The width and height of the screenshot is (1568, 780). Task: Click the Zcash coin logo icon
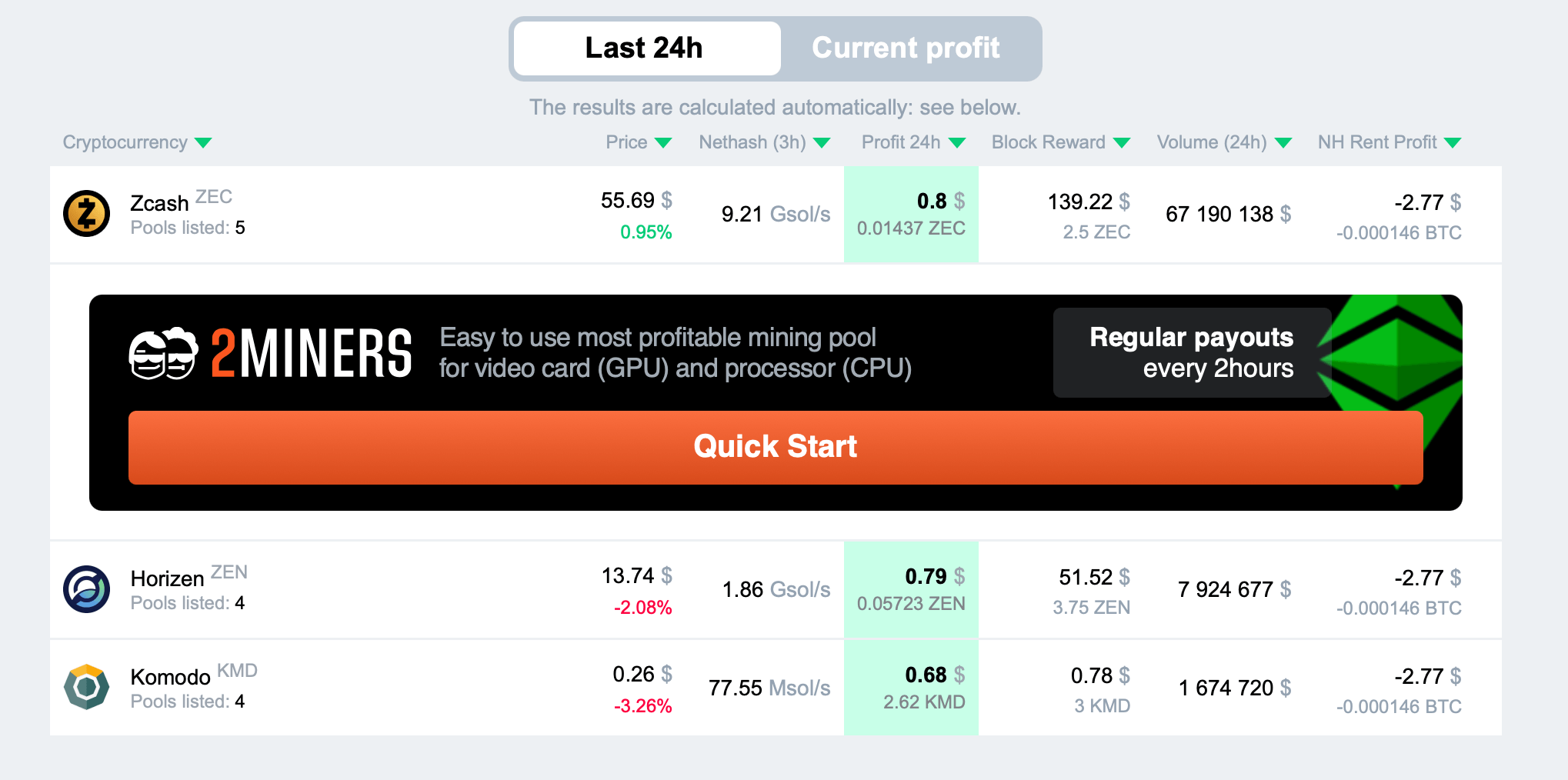(x=86, y=214)
